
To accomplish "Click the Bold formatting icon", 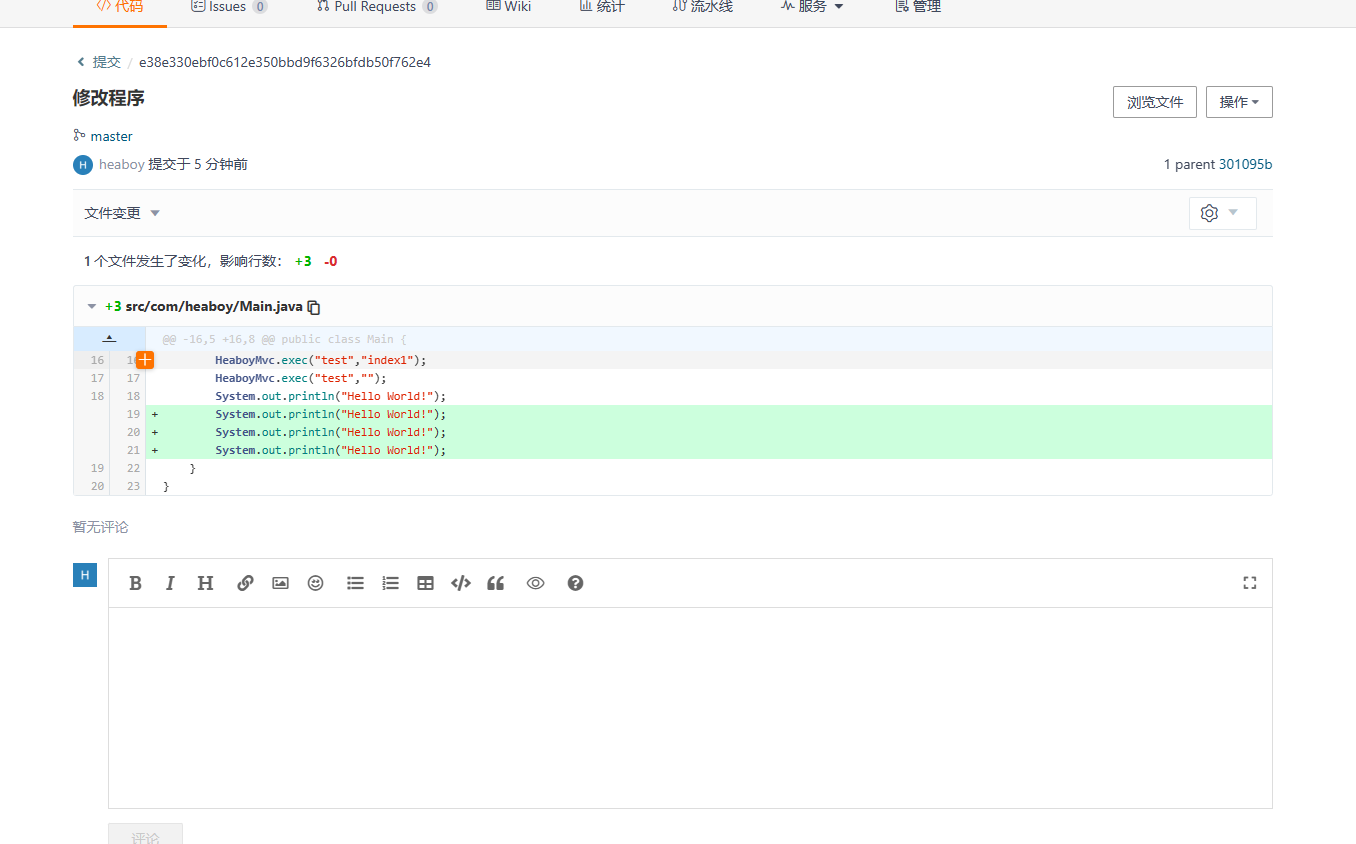I will pos(136,583).
